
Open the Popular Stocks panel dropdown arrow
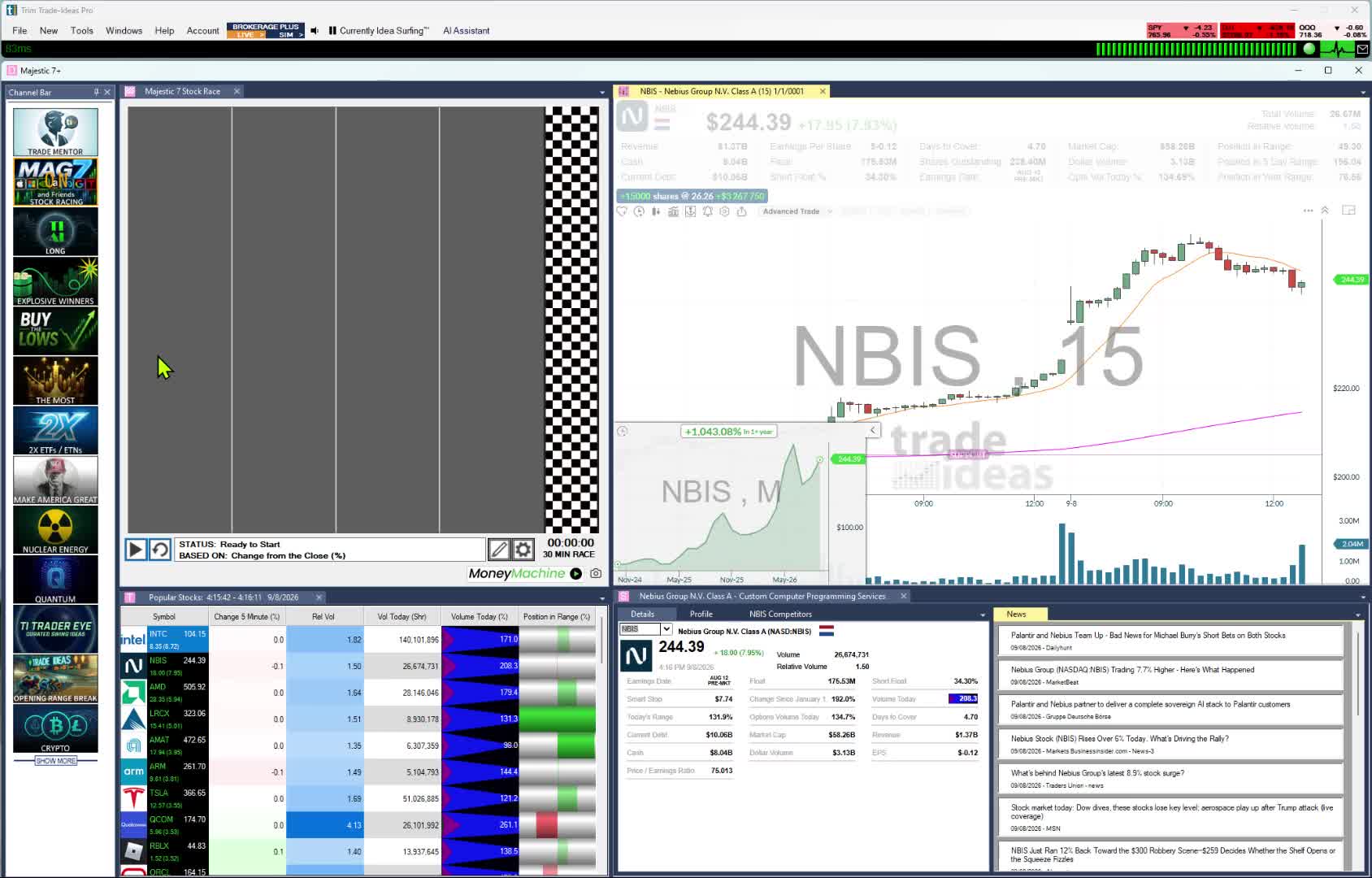pos(602,598)
